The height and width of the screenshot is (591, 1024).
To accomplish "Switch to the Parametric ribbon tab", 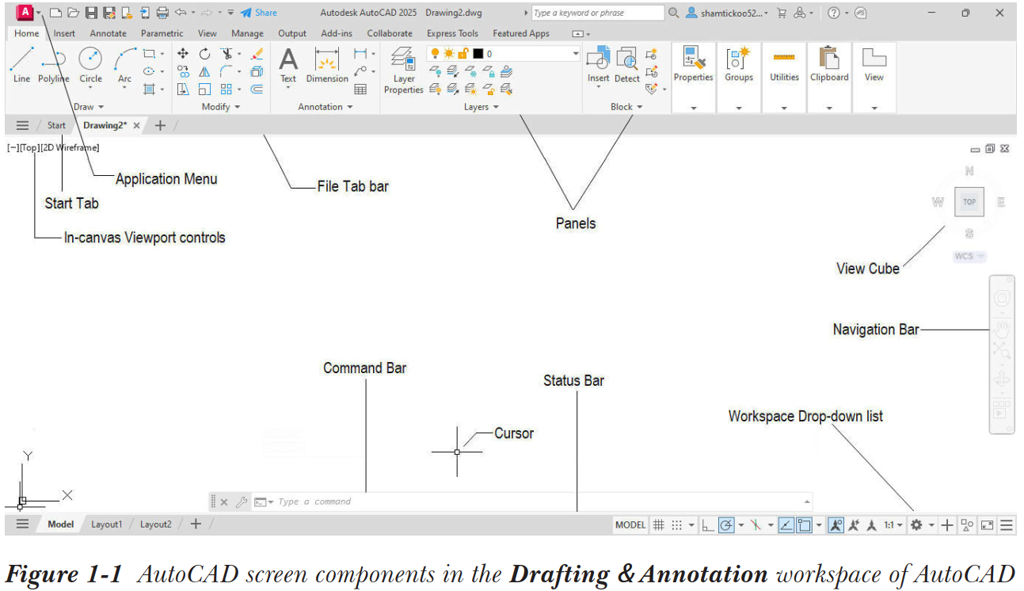I will pyautogui.click(x=162, y=33).
